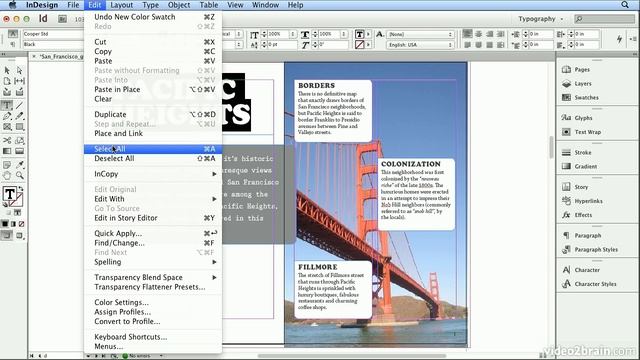Select the Selection tool arrow
This screenshot has width=640, height=360.
[7, 71]
